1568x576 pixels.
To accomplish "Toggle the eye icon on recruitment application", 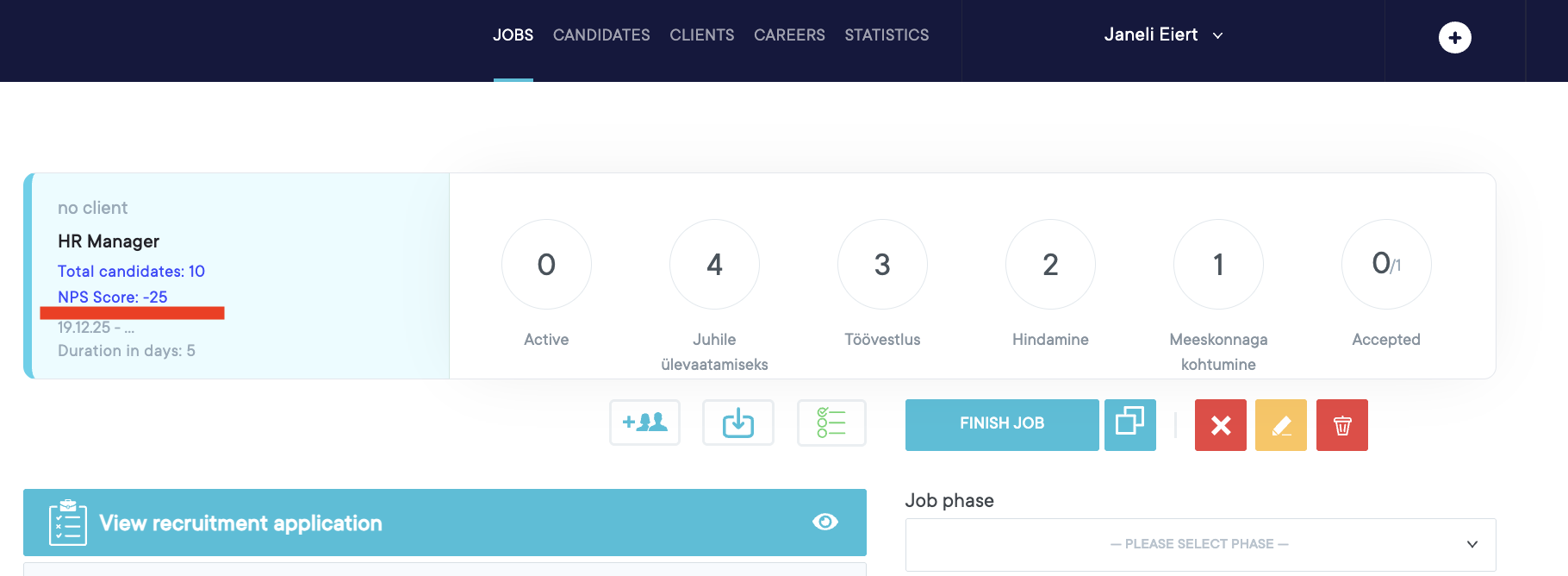I will (x=824, y=522).
